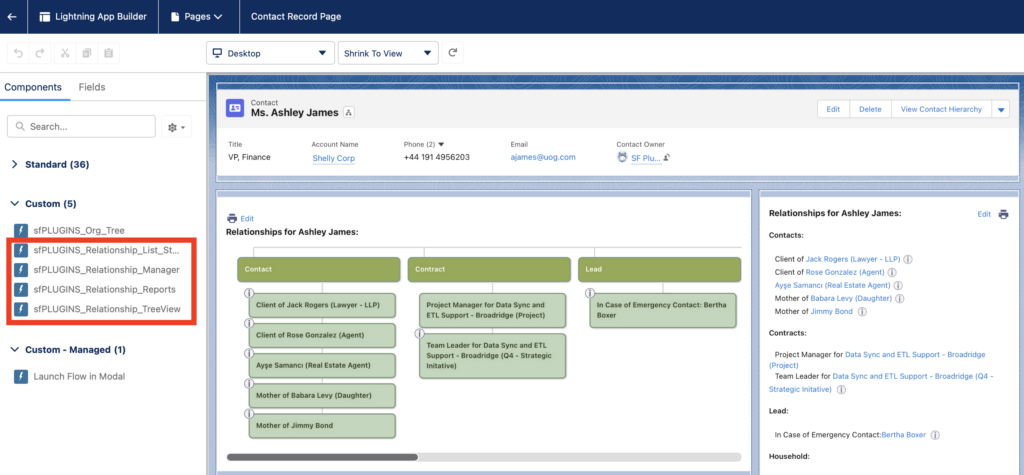Click the refresh icon beside Shrink To View

[x=453, y=53]
